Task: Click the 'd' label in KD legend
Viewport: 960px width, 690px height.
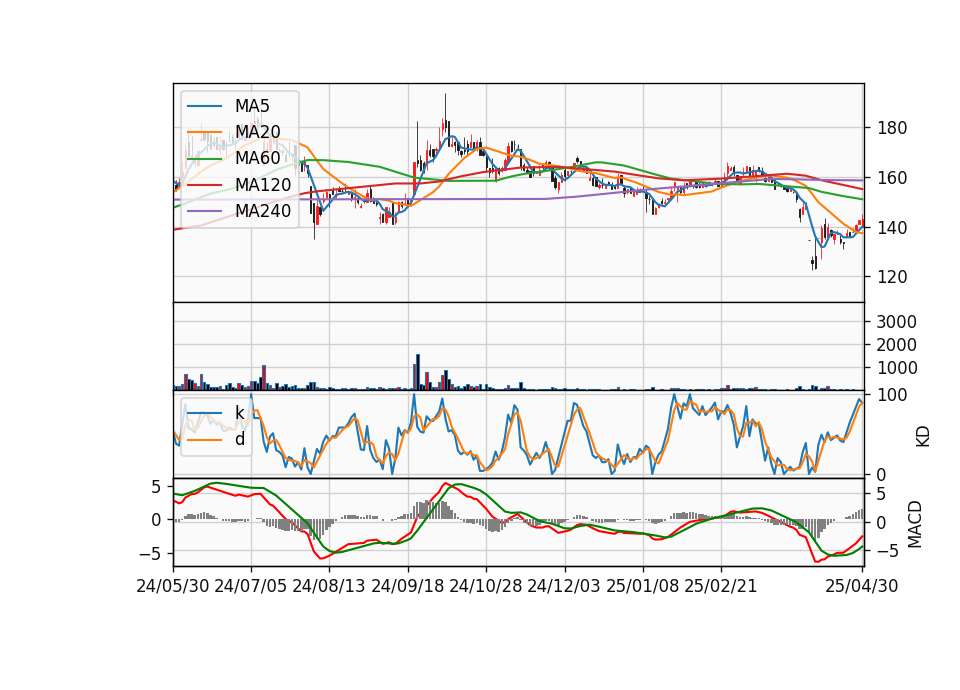Action: 240,439
